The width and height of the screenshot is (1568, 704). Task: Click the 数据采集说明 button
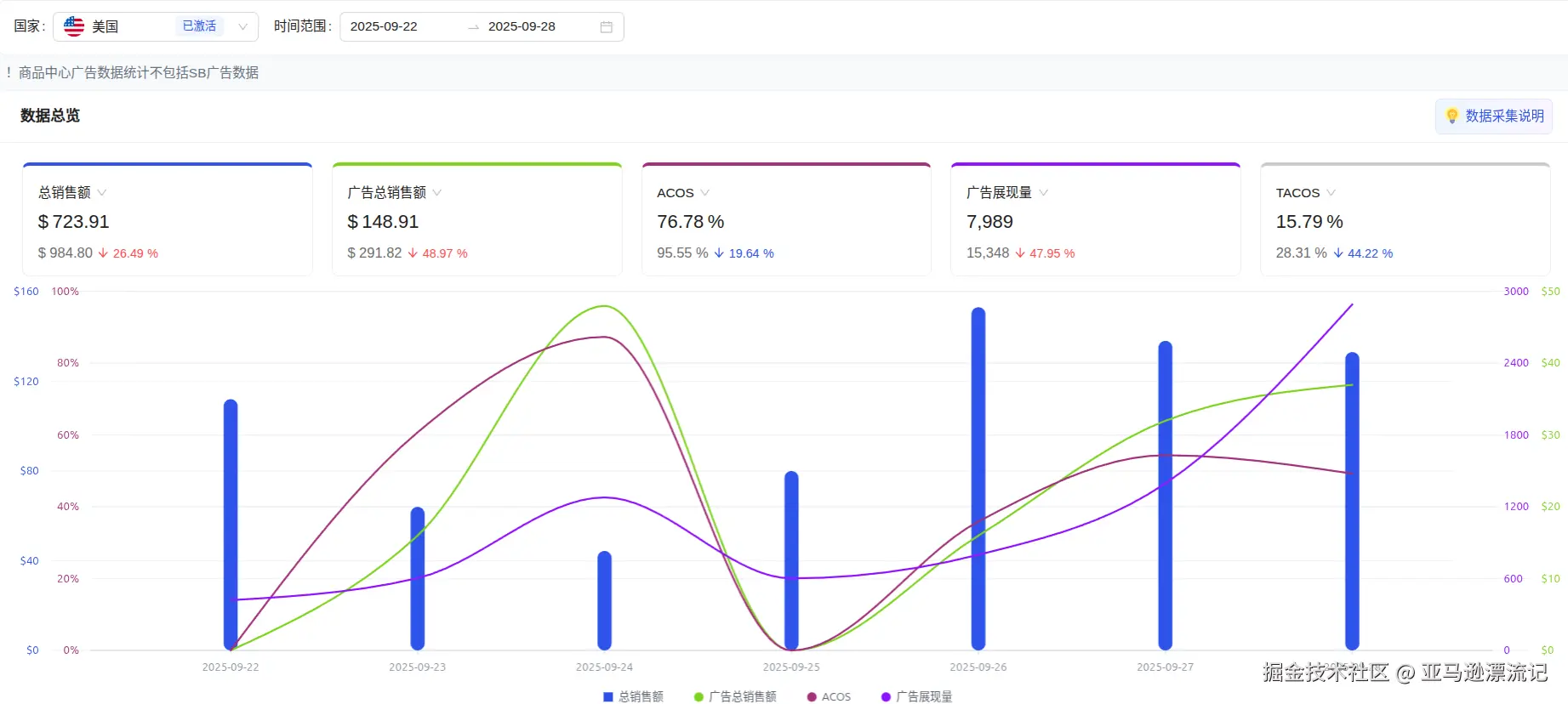[x=1494, y=116]
